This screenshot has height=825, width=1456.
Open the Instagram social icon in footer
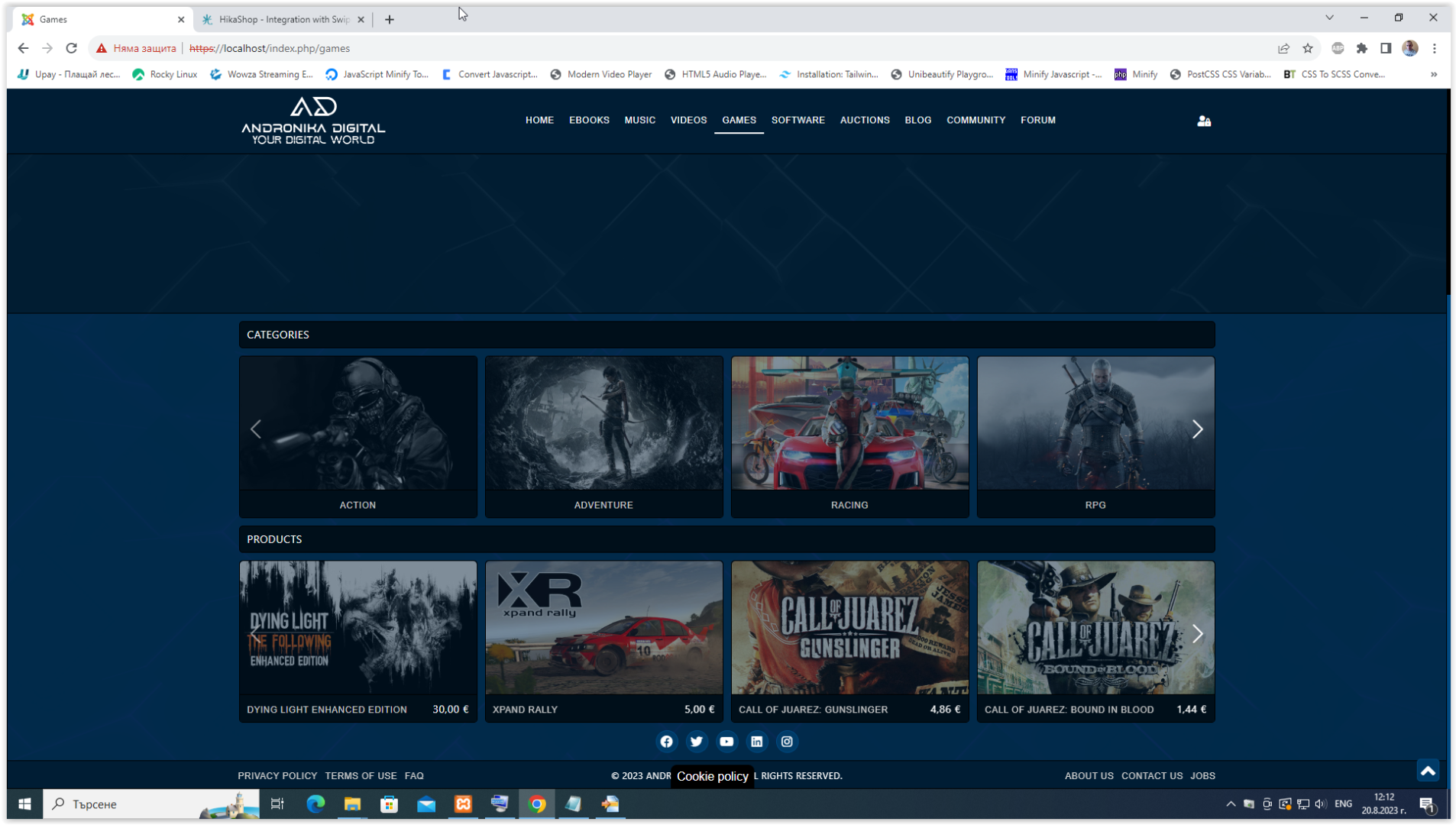pyautogui.click(x=787, y=742)
